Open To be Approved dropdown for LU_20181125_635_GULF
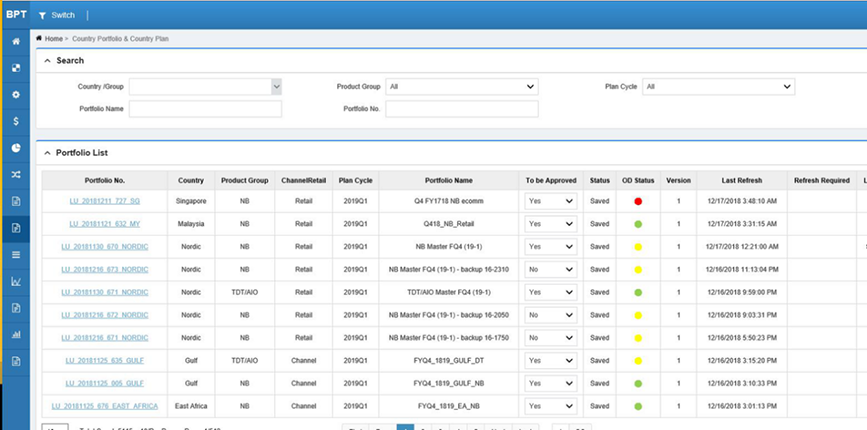The width and height of the screenshot is (867, 430). click(x=551, y=360)
